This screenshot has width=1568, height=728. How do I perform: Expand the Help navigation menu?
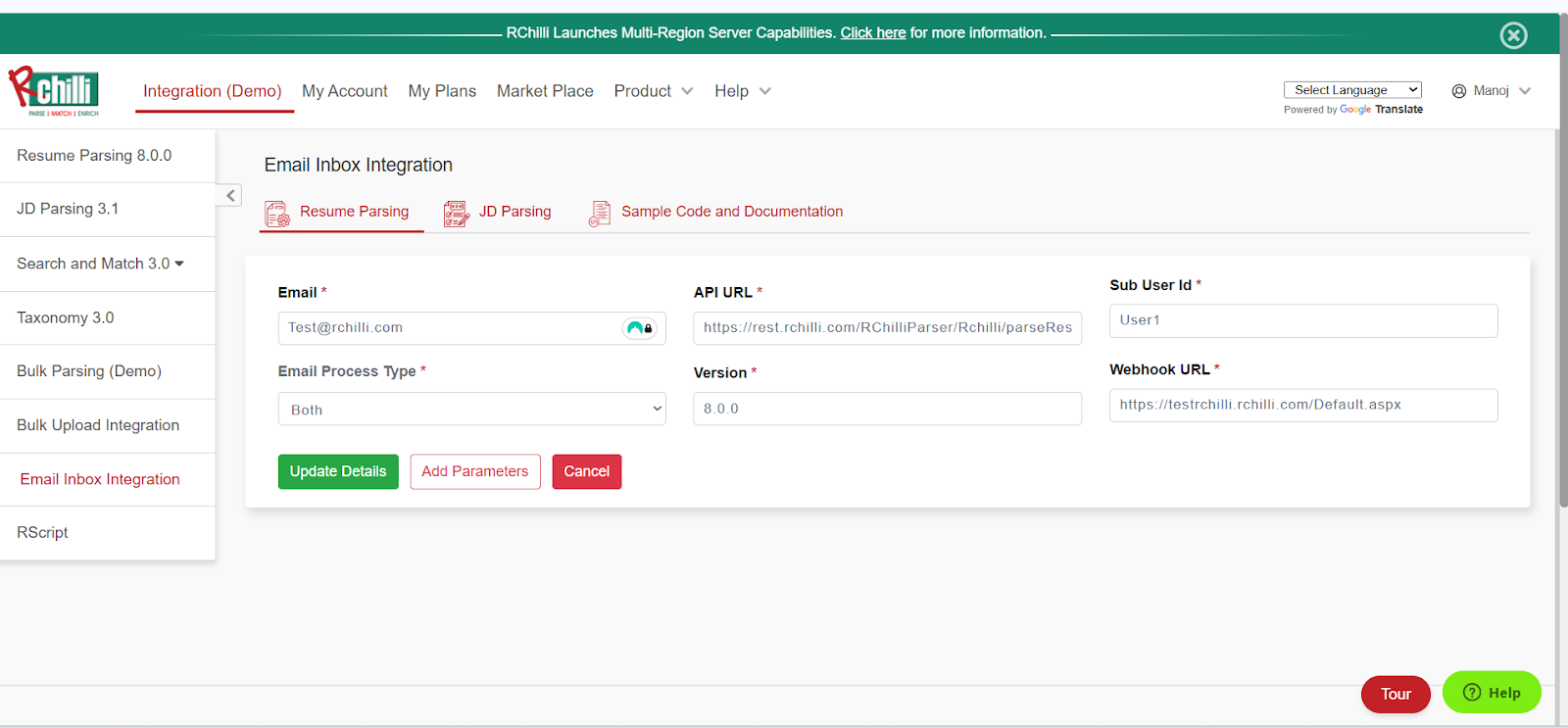pyautogui.click(x=742, y=91)
